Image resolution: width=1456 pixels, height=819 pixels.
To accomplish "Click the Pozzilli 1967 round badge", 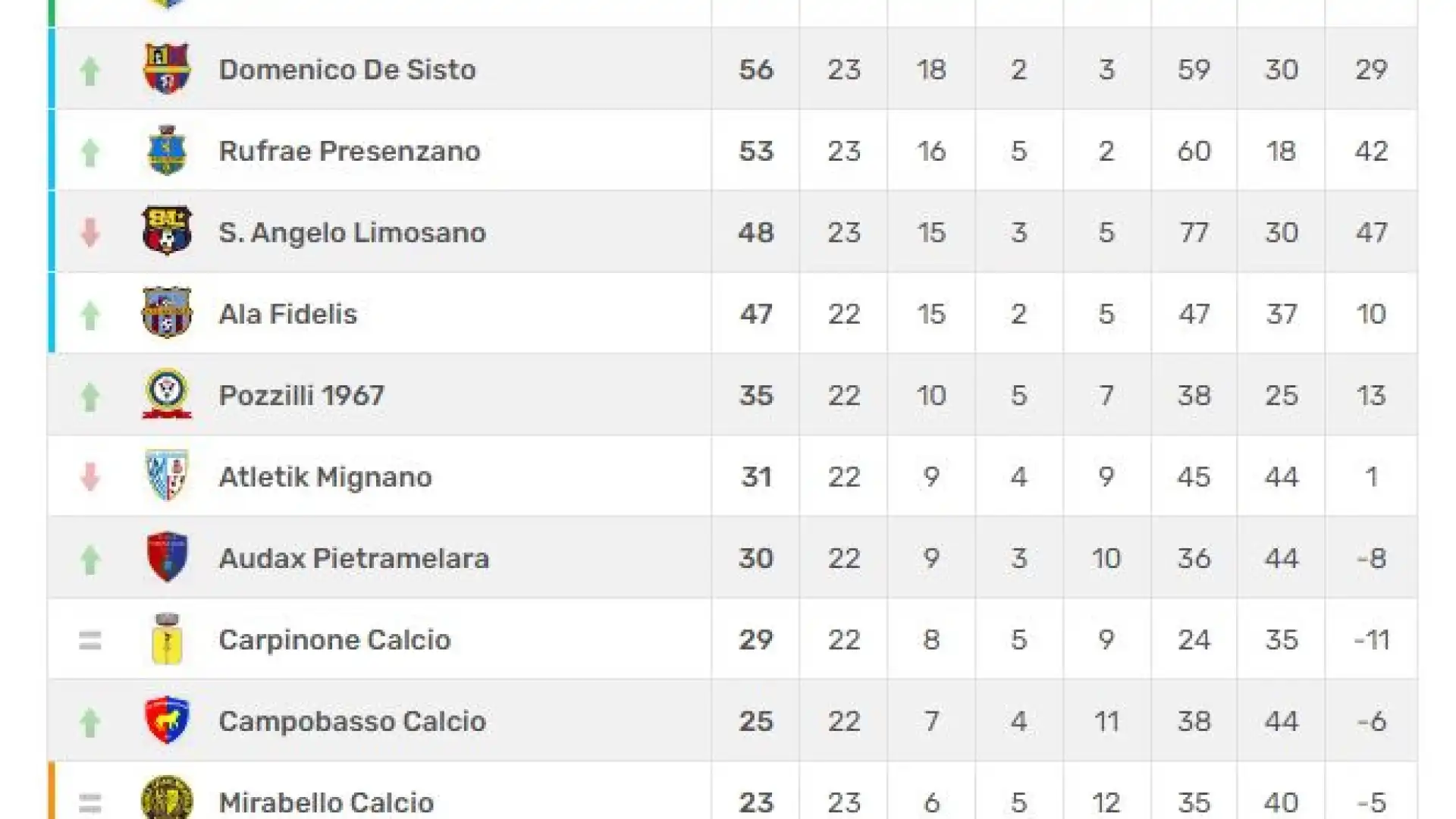I will [x=167, y=394].
